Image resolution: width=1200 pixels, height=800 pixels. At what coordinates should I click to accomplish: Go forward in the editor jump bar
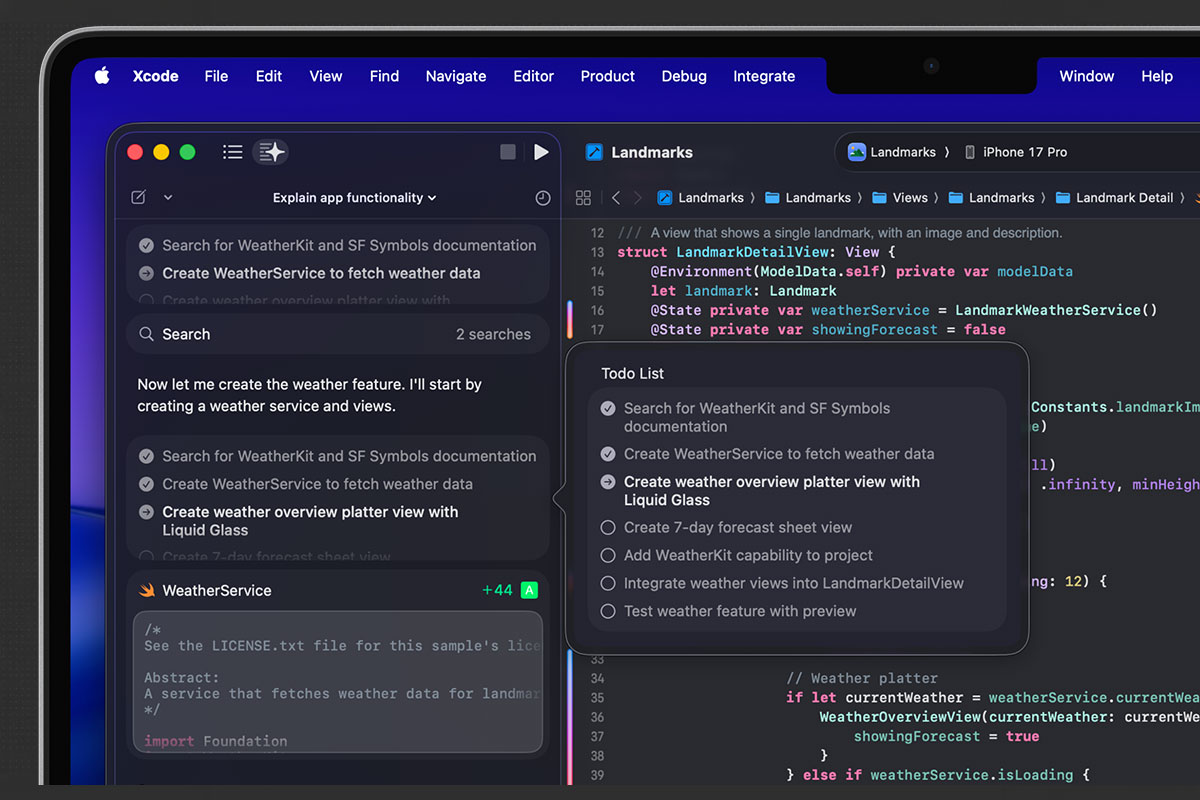639,198
